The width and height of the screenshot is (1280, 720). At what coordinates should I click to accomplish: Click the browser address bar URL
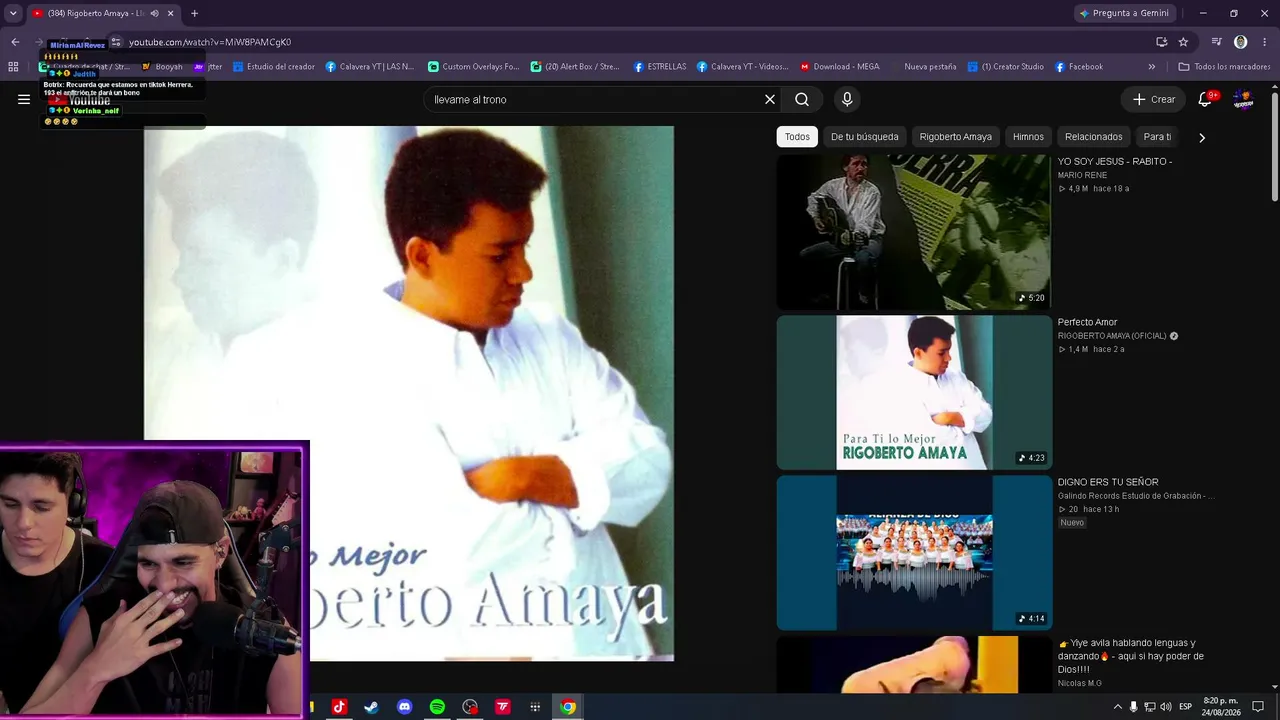(x=210, y=42)
